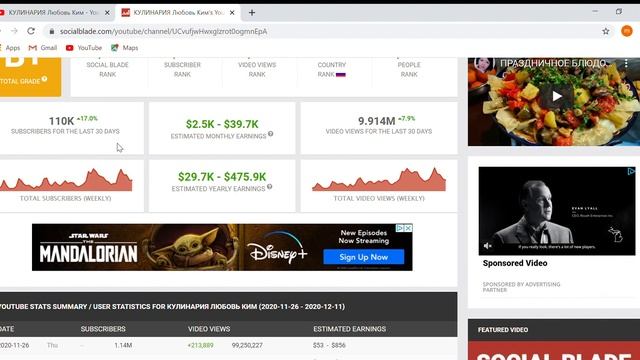The height and width of the screenshot is (360, 640).
Task: Click the 99,250,227 total views cell
Action: click(x=247, y=345)
